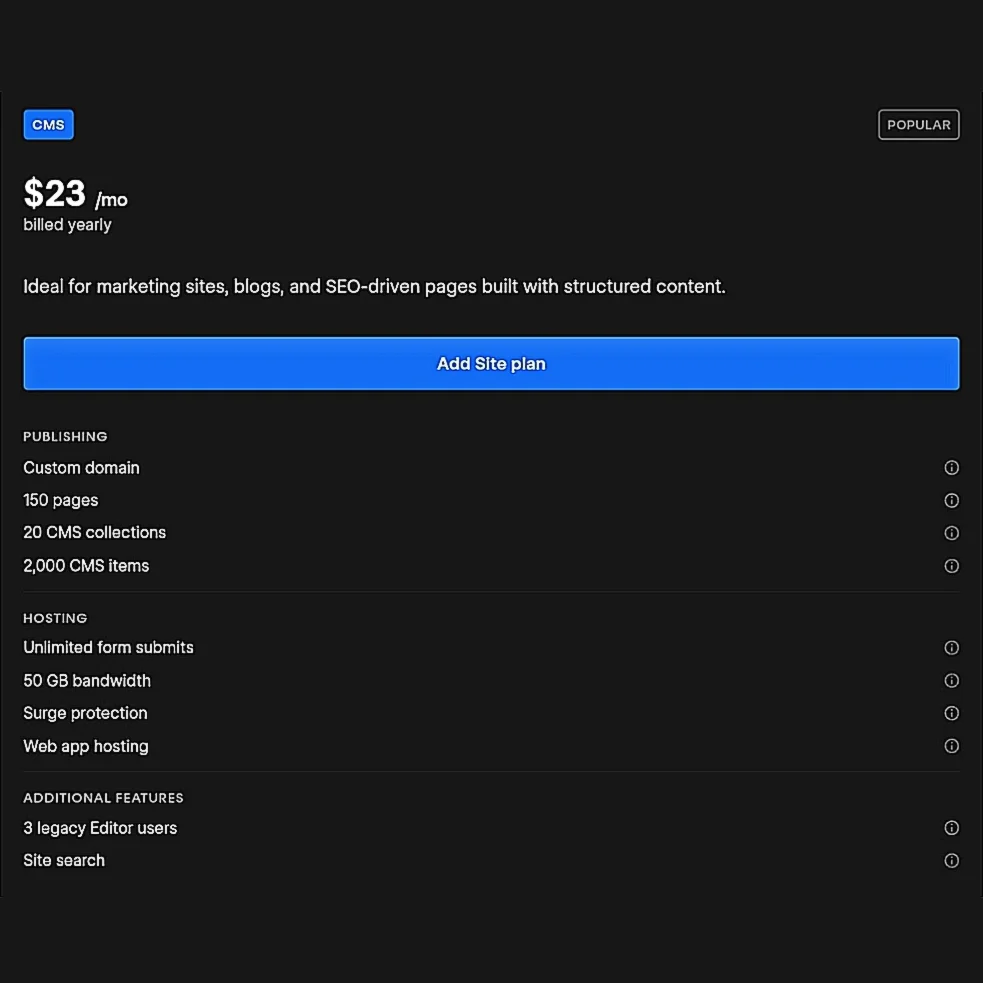
Task: Click the Site search feature label
Action: [64, 861]
